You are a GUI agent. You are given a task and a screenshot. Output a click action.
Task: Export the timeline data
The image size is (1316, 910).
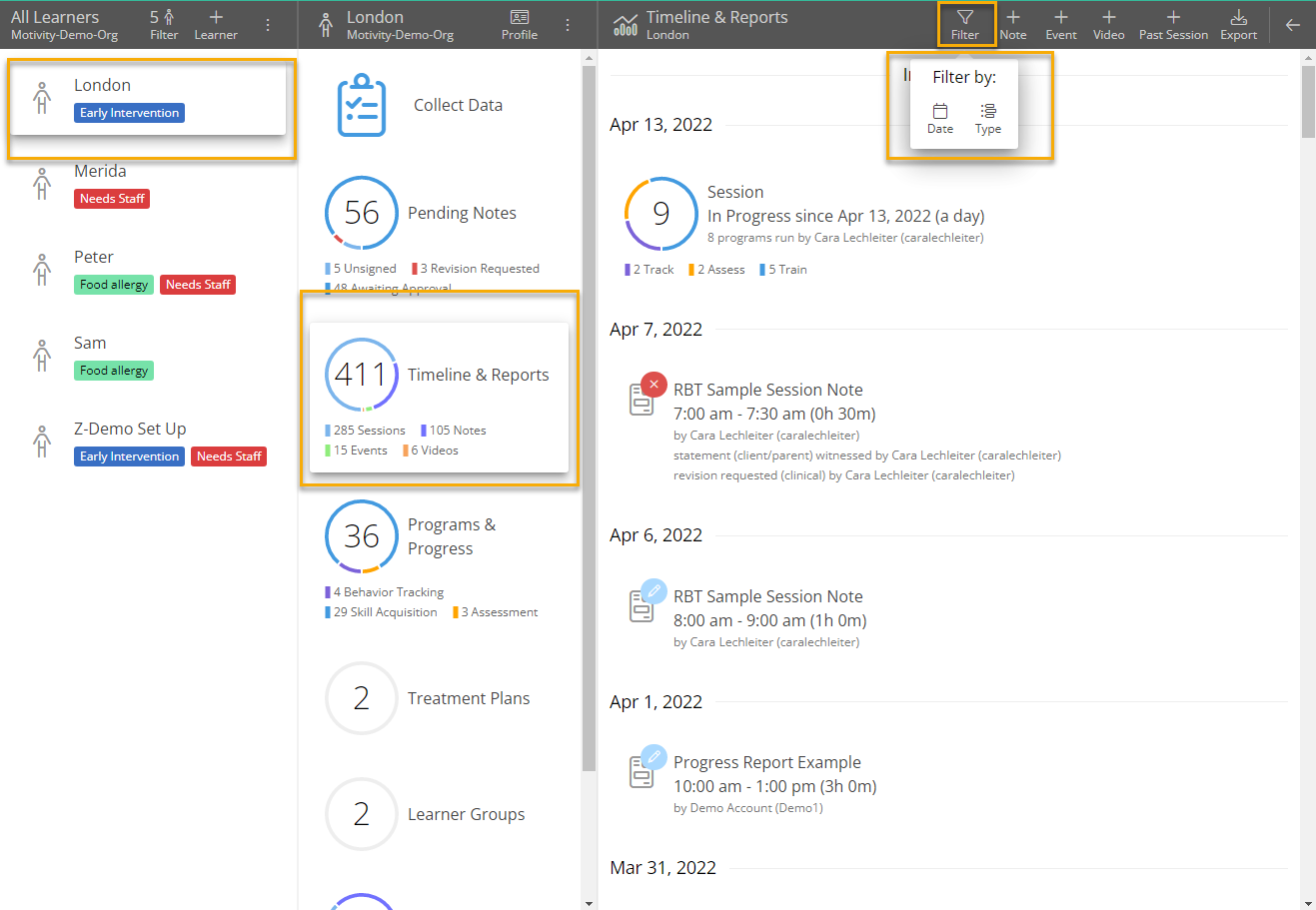coord(1238,24)
